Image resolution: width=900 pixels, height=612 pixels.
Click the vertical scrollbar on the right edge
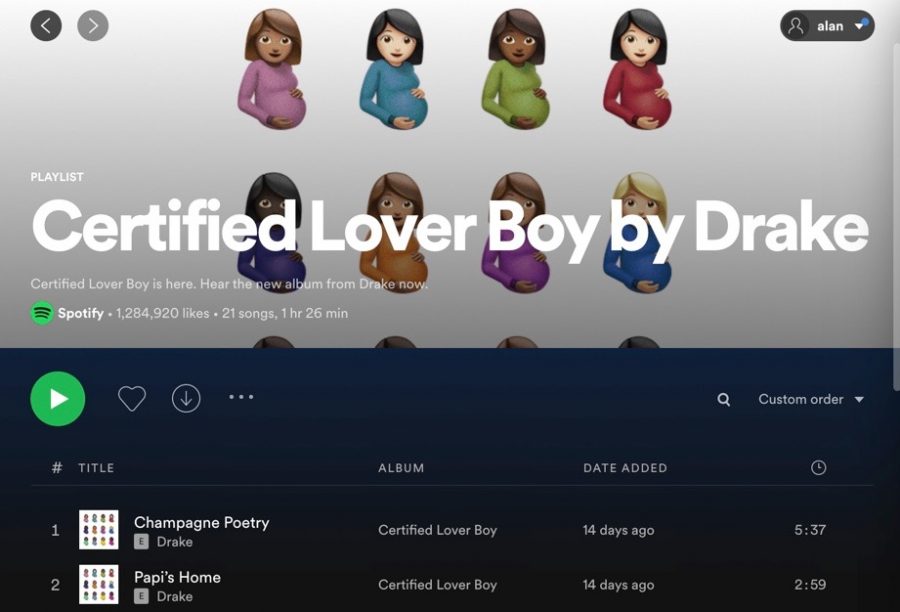tap(896, 216)
